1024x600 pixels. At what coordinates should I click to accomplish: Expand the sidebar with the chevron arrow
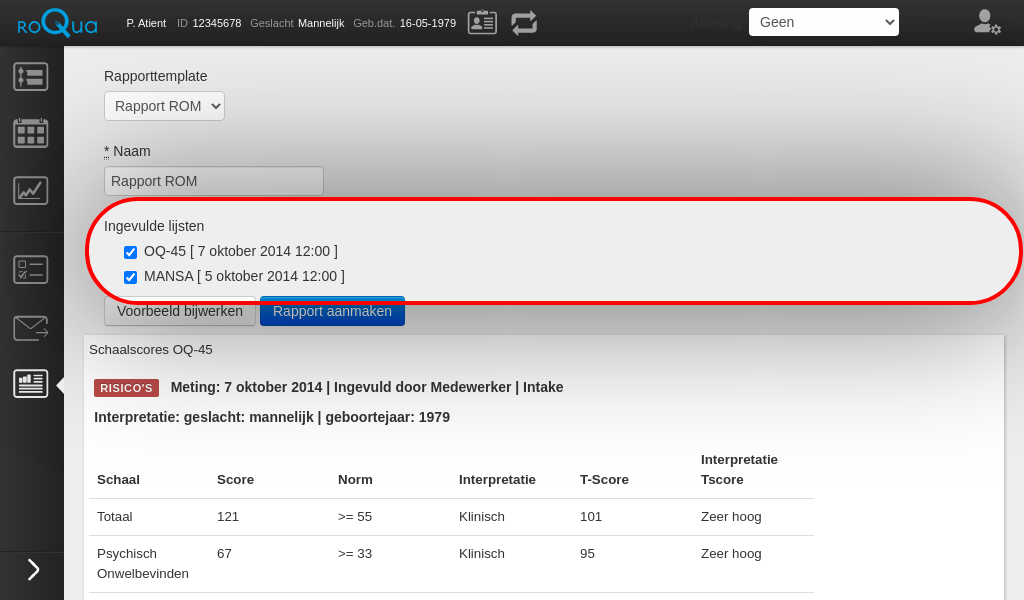pos(33,570)
